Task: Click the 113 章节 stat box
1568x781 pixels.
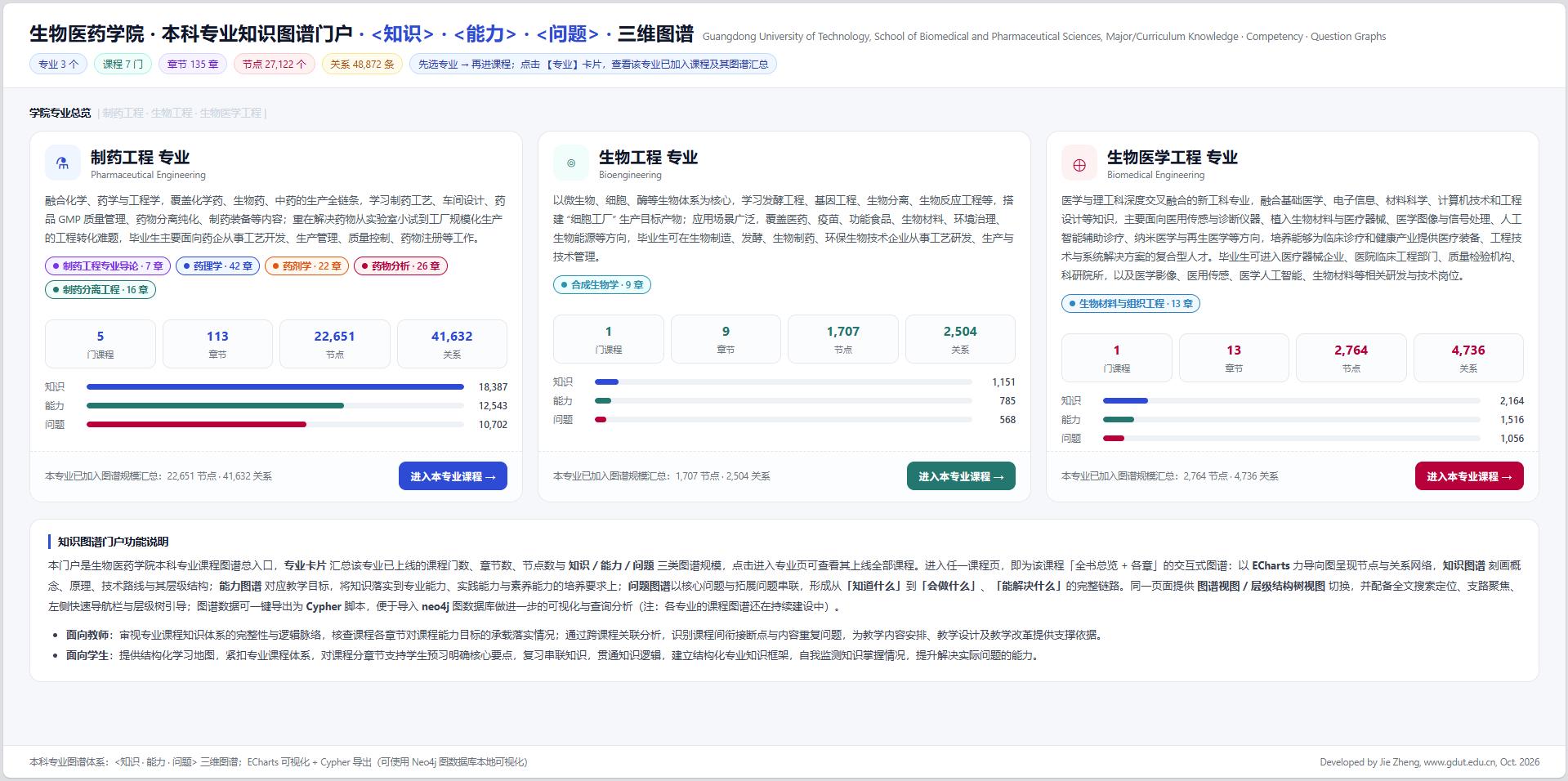Action: [217, 344]
